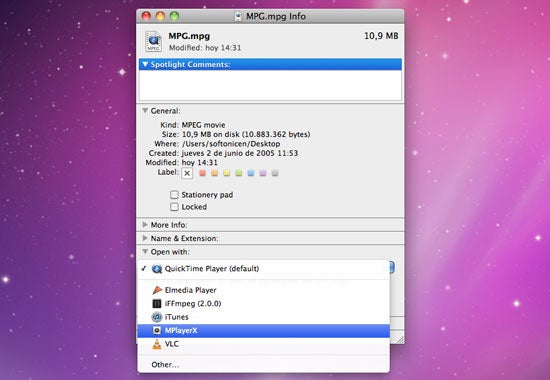Collapse the Spotlight Comments section

click(145, 65)
